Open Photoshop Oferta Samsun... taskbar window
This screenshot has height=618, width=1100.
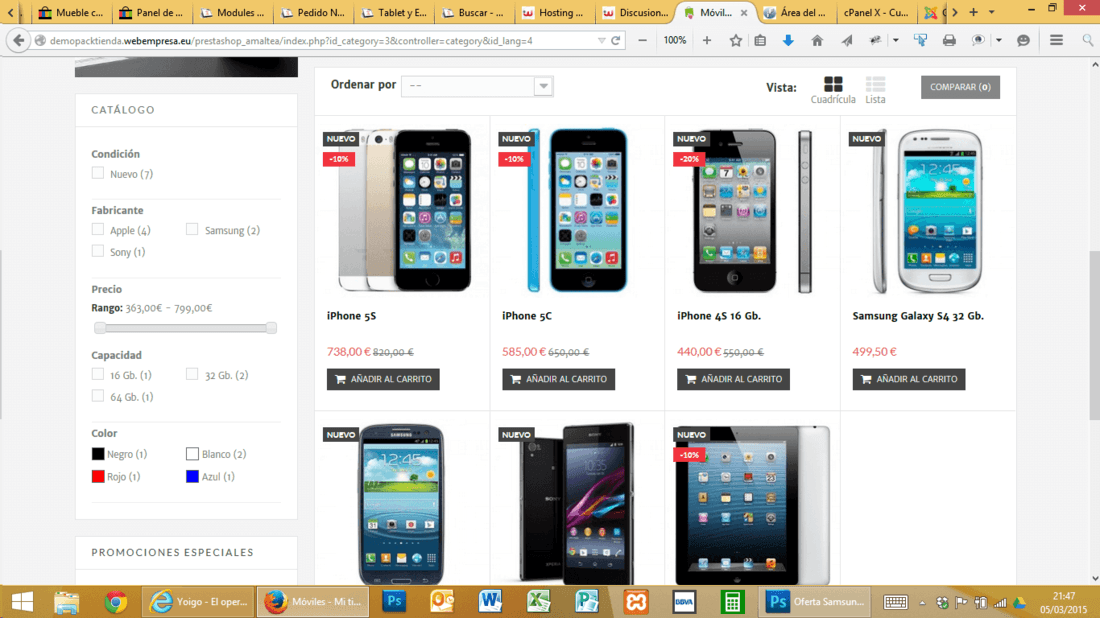coord(814,602)
